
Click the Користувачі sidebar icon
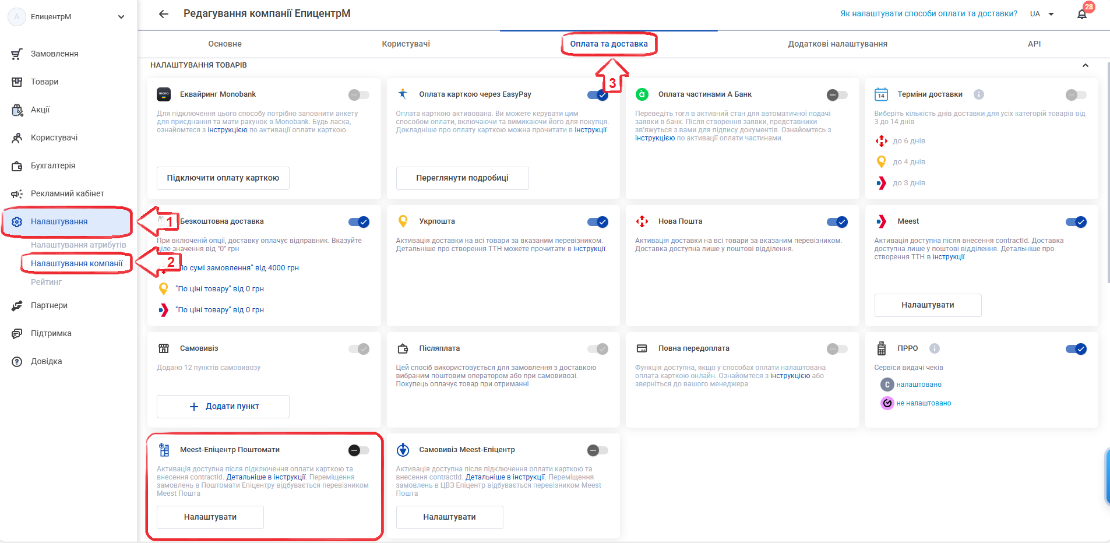pos(18,137)
